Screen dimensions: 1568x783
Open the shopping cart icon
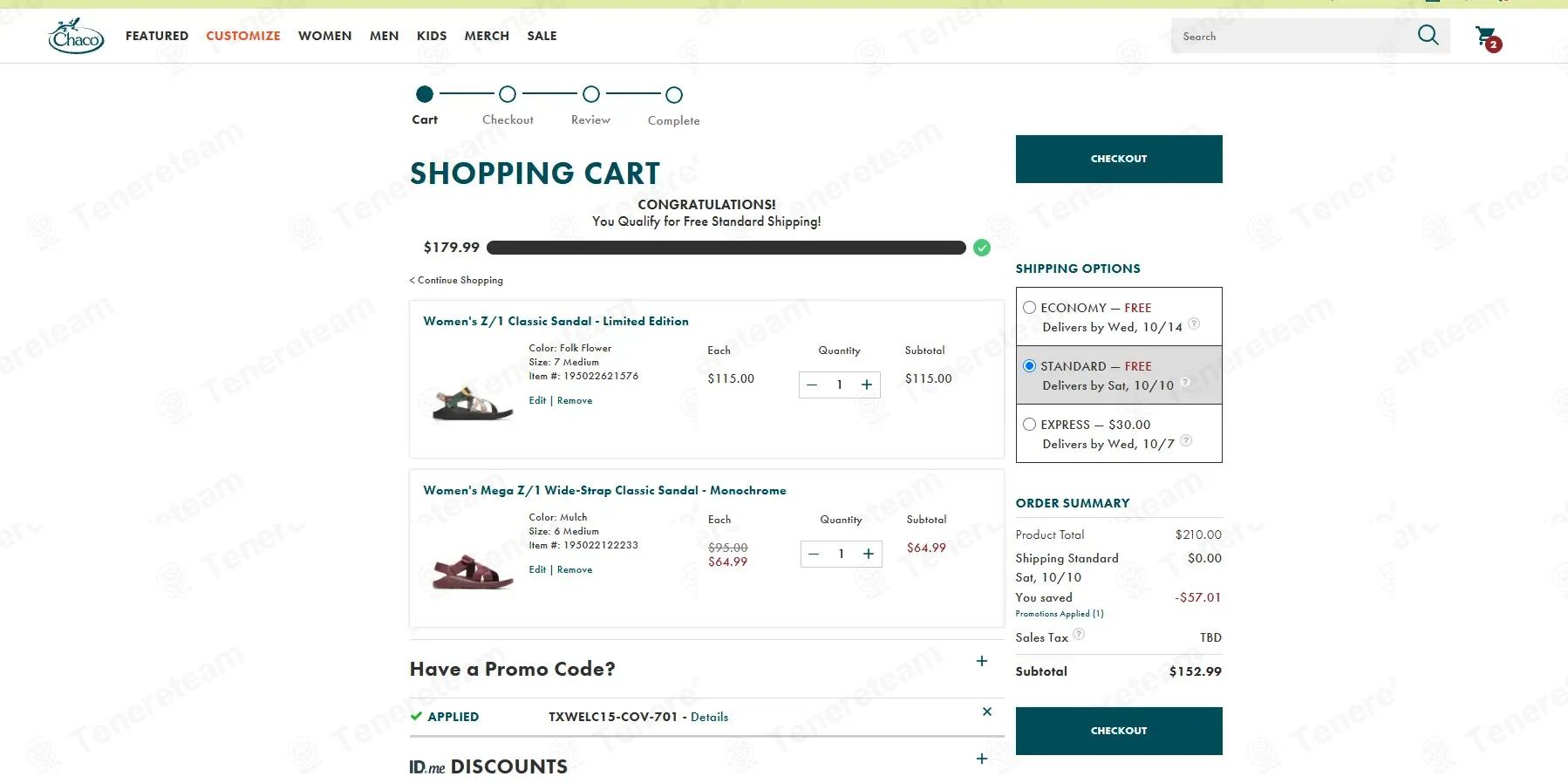point(1488,37)
